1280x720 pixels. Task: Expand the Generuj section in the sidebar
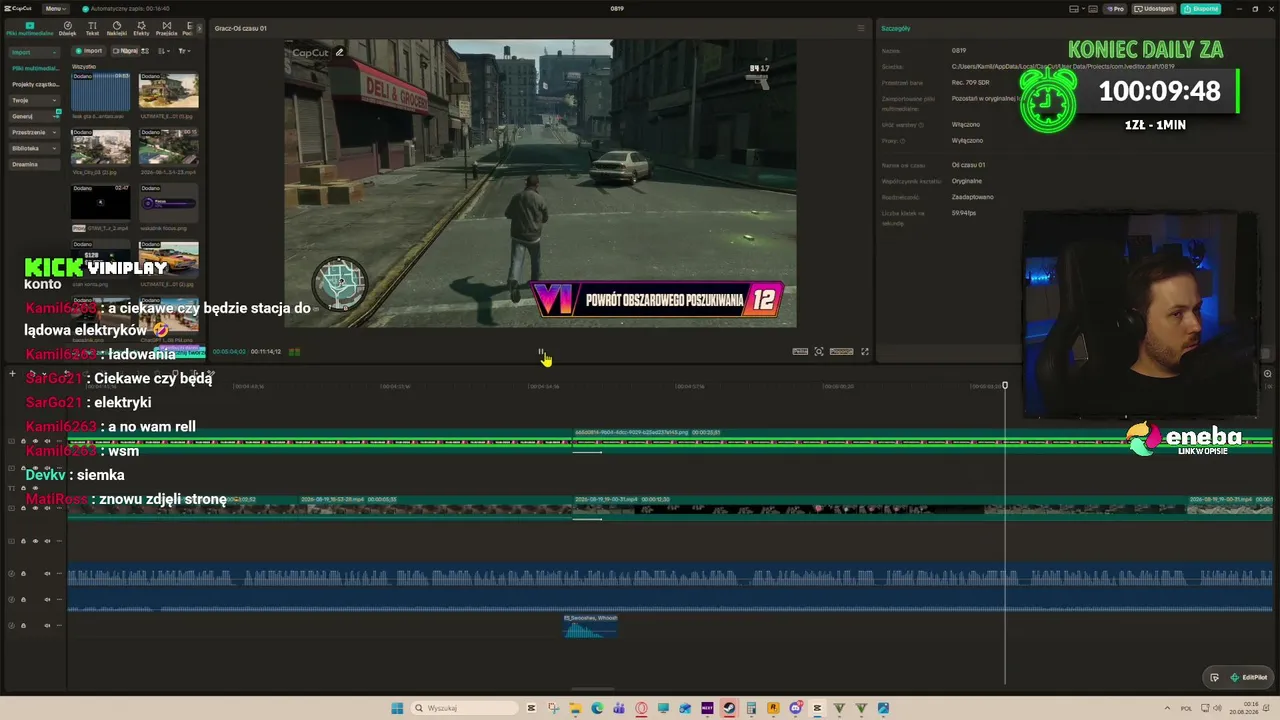56,116
